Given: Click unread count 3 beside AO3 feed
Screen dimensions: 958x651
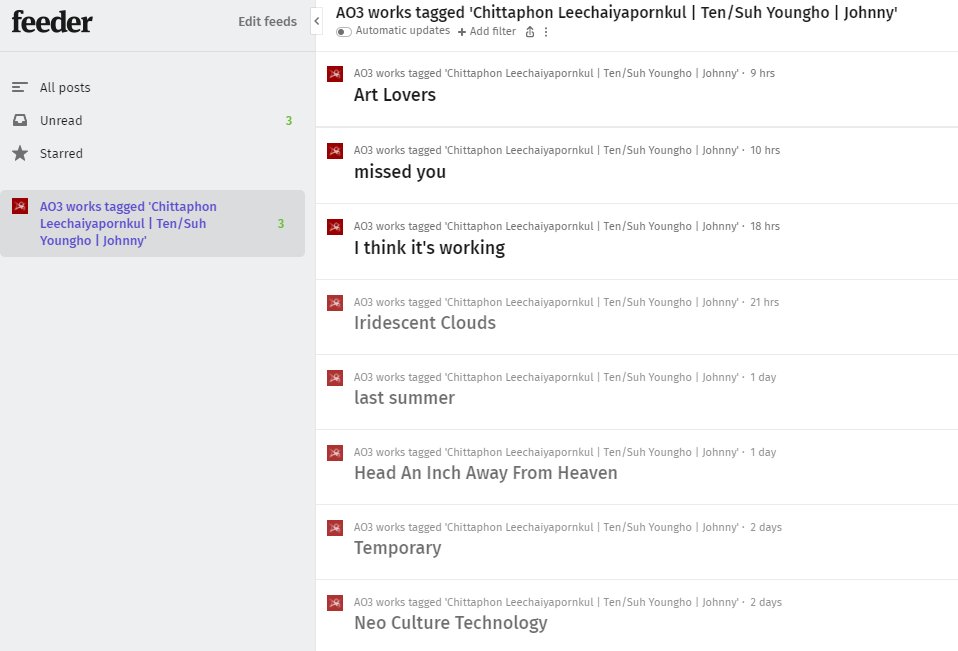Looking at the screenshot, I should click(281, 224).
